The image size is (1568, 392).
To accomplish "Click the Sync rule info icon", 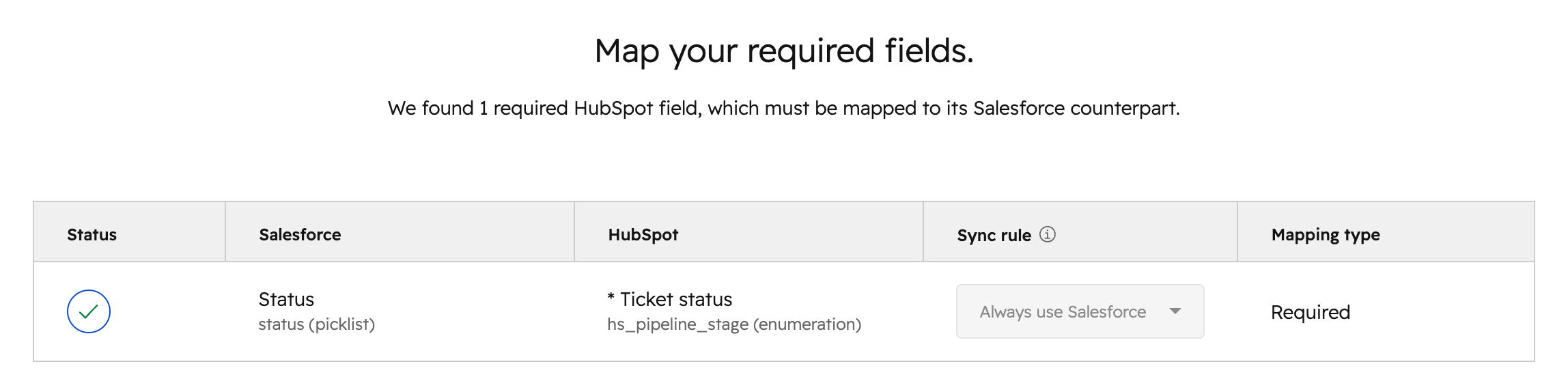I will tap(1048, 234).
